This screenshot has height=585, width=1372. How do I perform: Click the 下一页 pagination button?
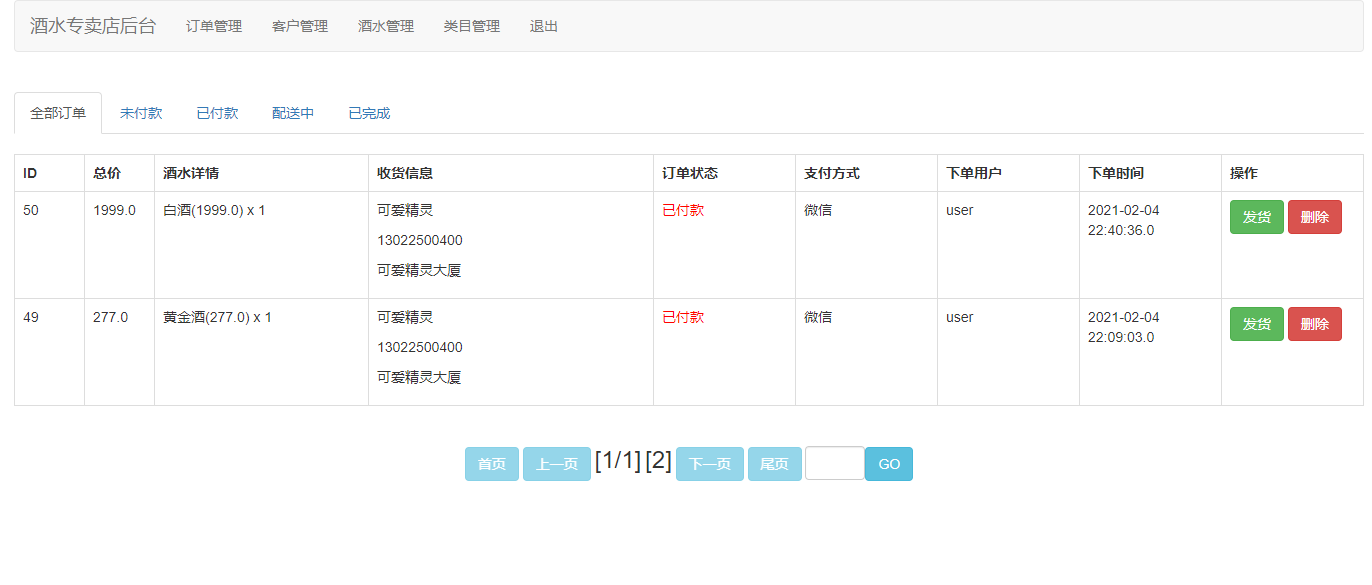click(x=710, y=464)
